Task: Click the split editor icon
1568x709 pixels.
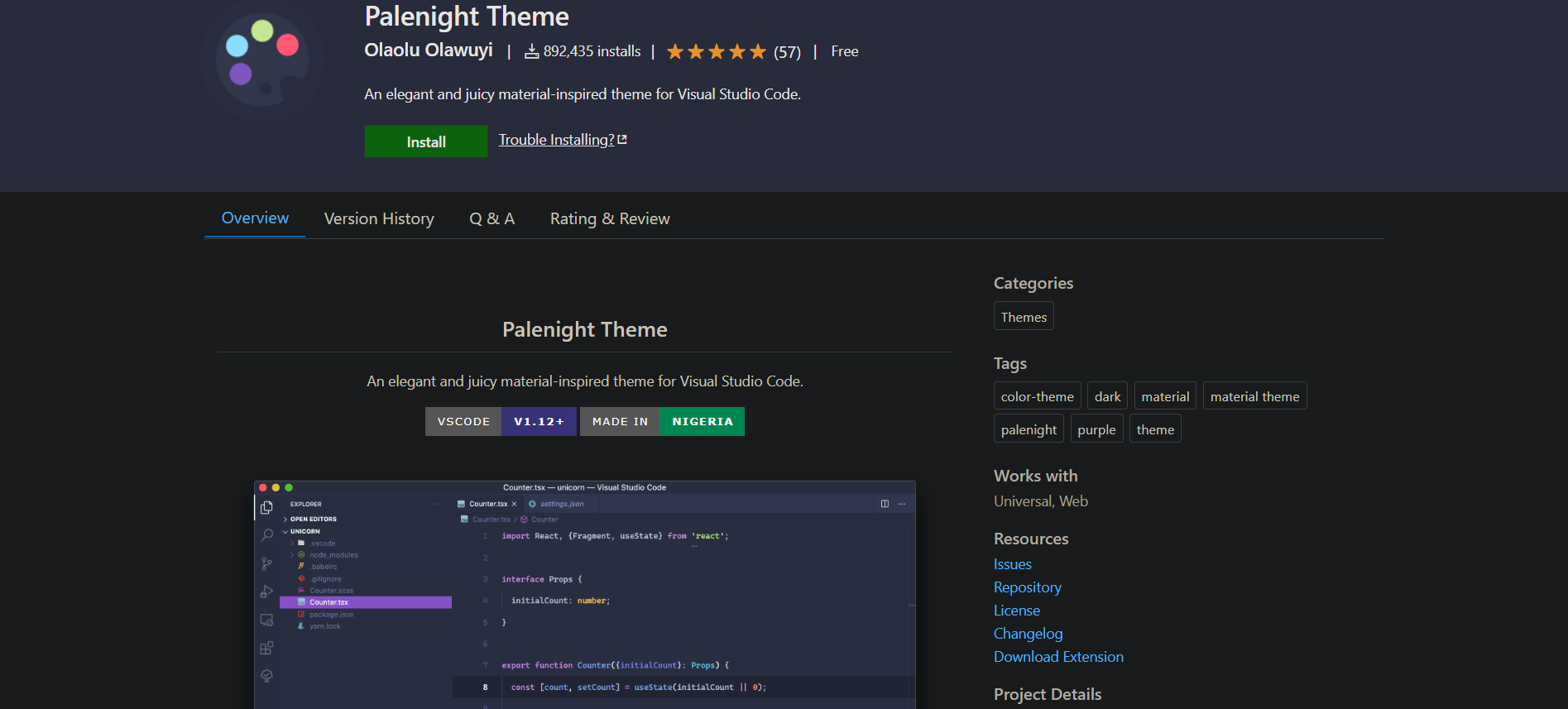Action: [885, 504]
